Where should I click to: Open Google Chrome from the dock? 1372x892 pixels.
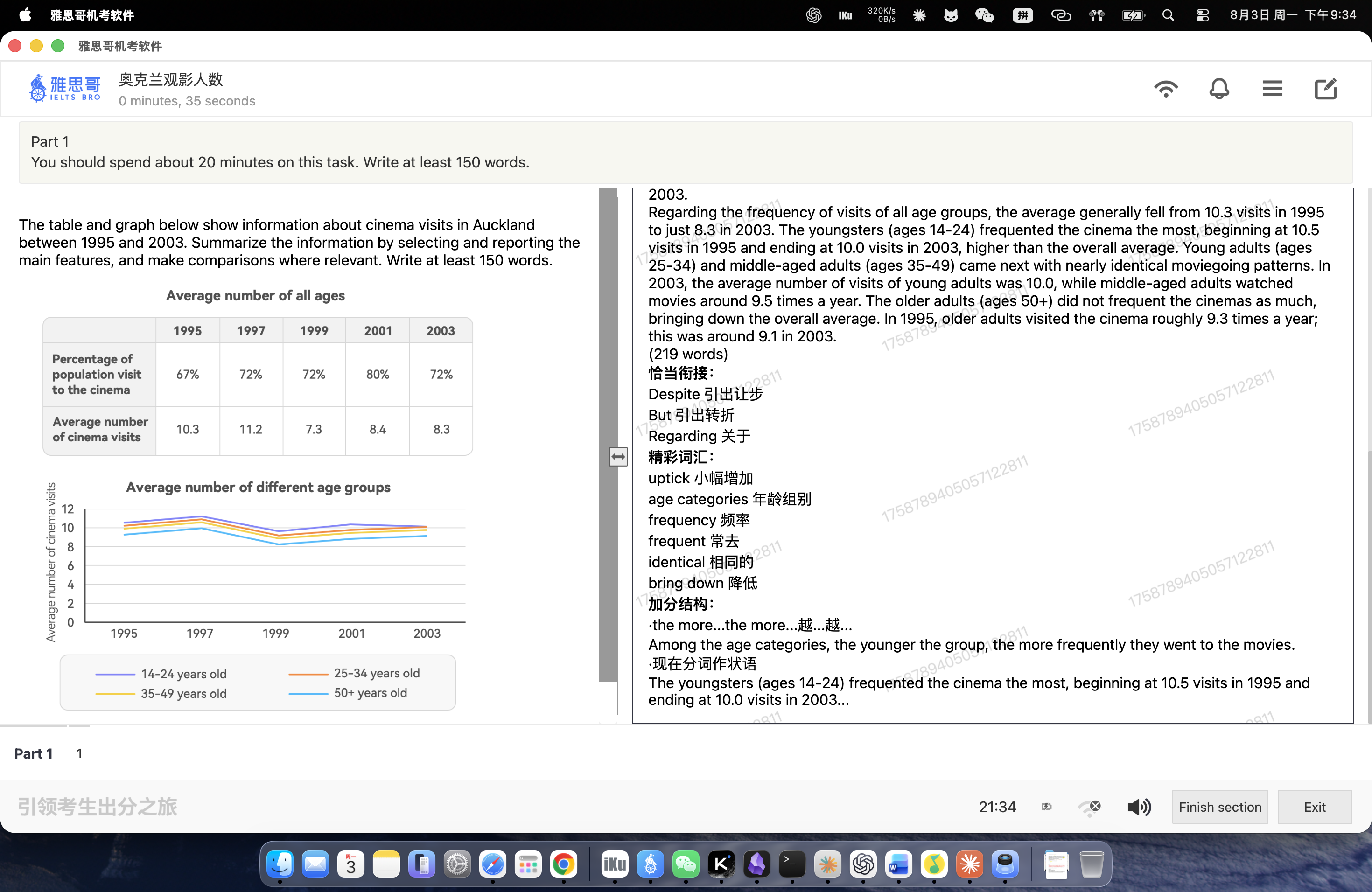point(564,864)
